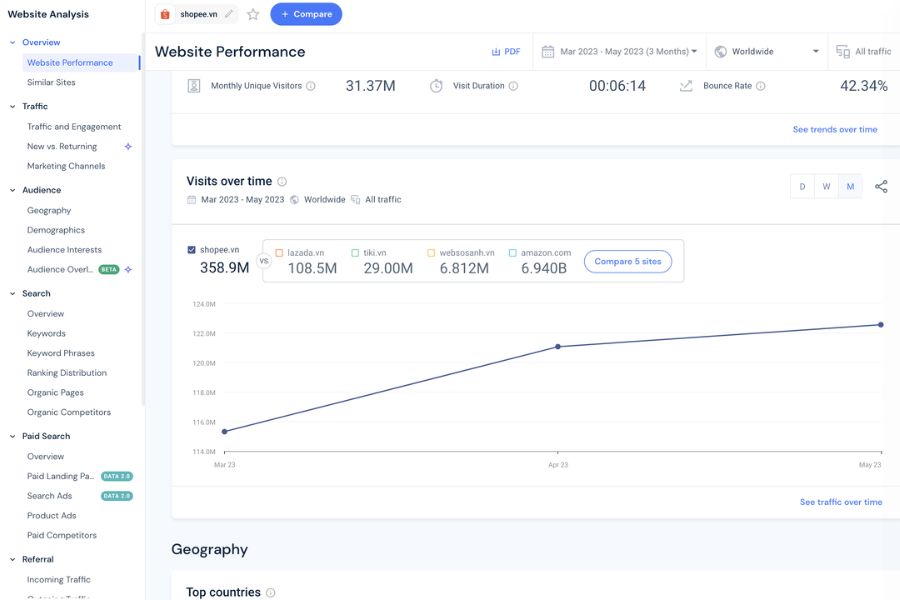This screenshot has width=900, height=600.
Task: Open Keywords under Search
Action: pyautogui.click(x=46, y=334)
